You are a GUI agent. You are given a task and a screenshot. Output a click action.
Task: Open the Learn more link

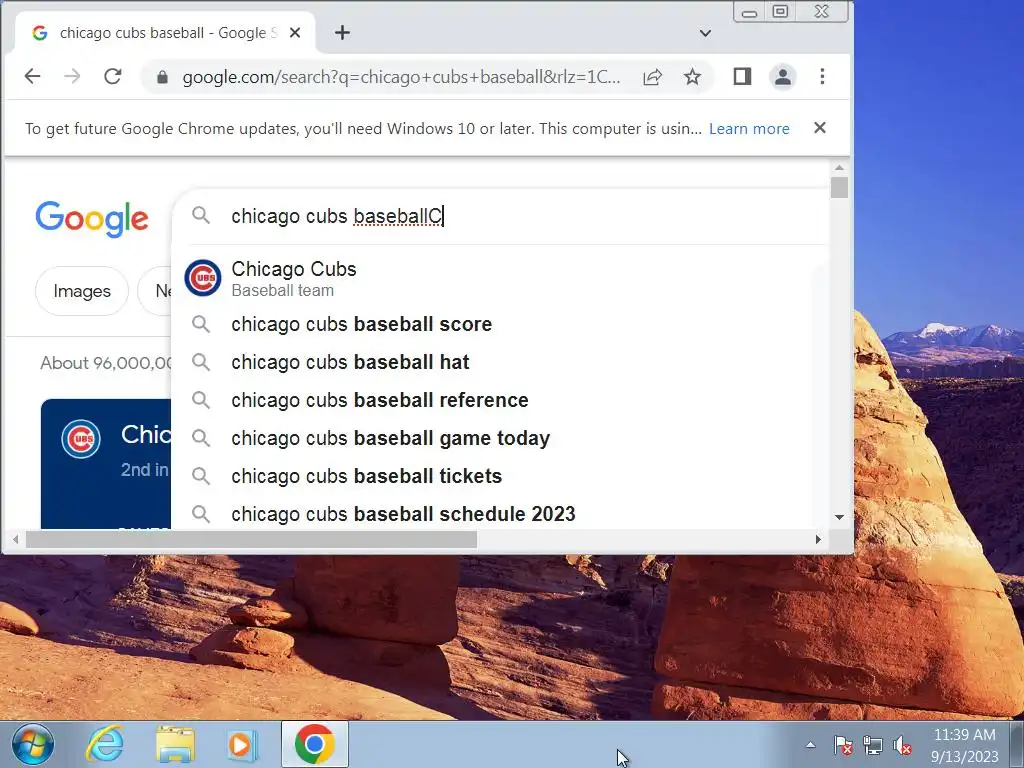point(749,129)
